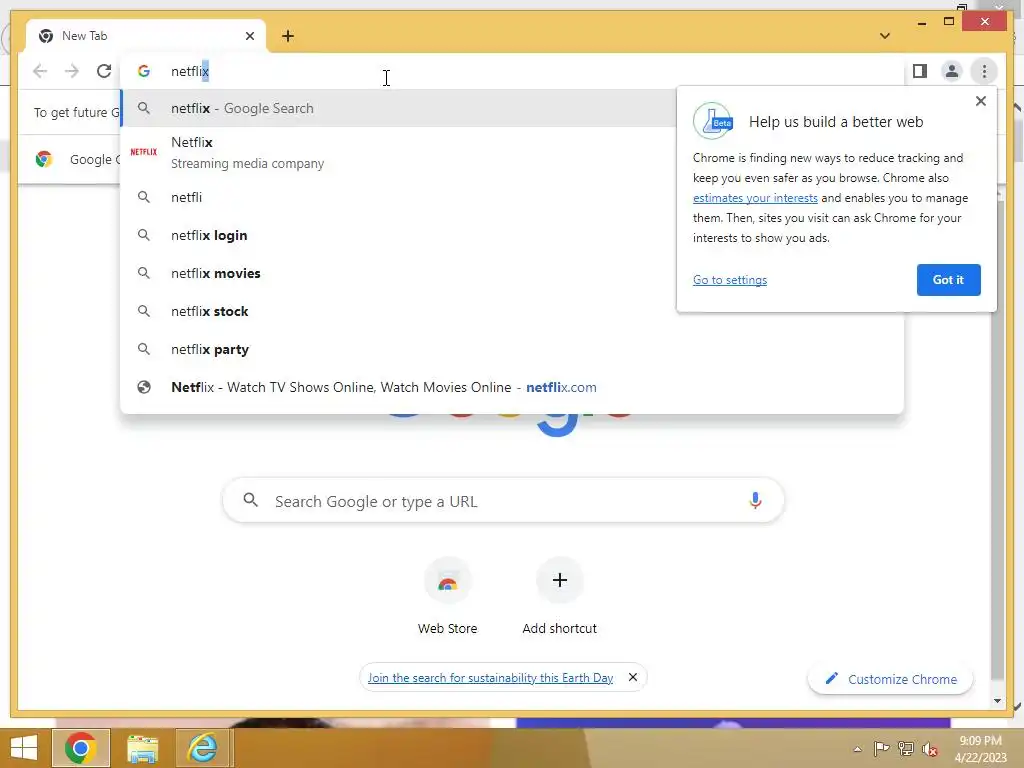
Task: Click the scrollbar down arrow
Action: coord(997,701)
